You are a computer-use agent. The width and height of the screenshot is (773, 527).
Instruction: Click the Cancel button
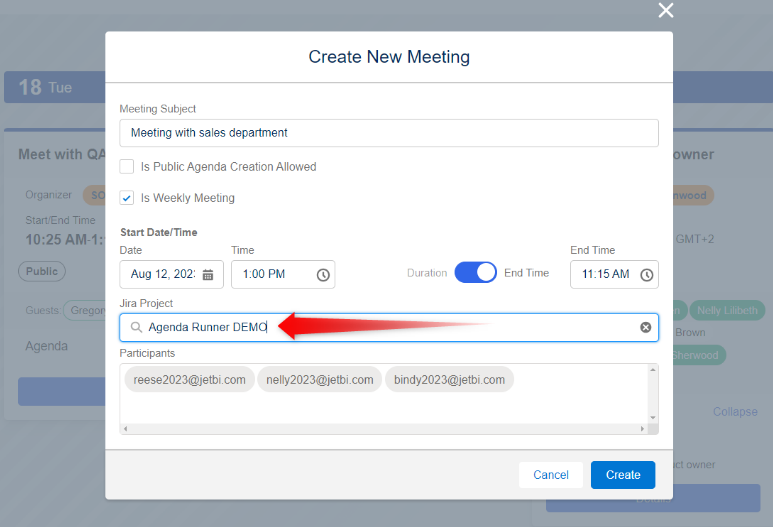click(551, 475)
